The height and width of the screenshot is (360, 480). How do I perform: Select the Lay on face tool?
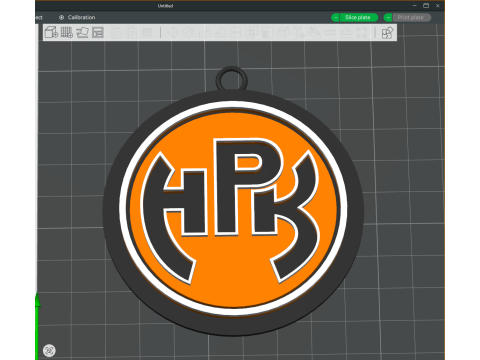220,32
